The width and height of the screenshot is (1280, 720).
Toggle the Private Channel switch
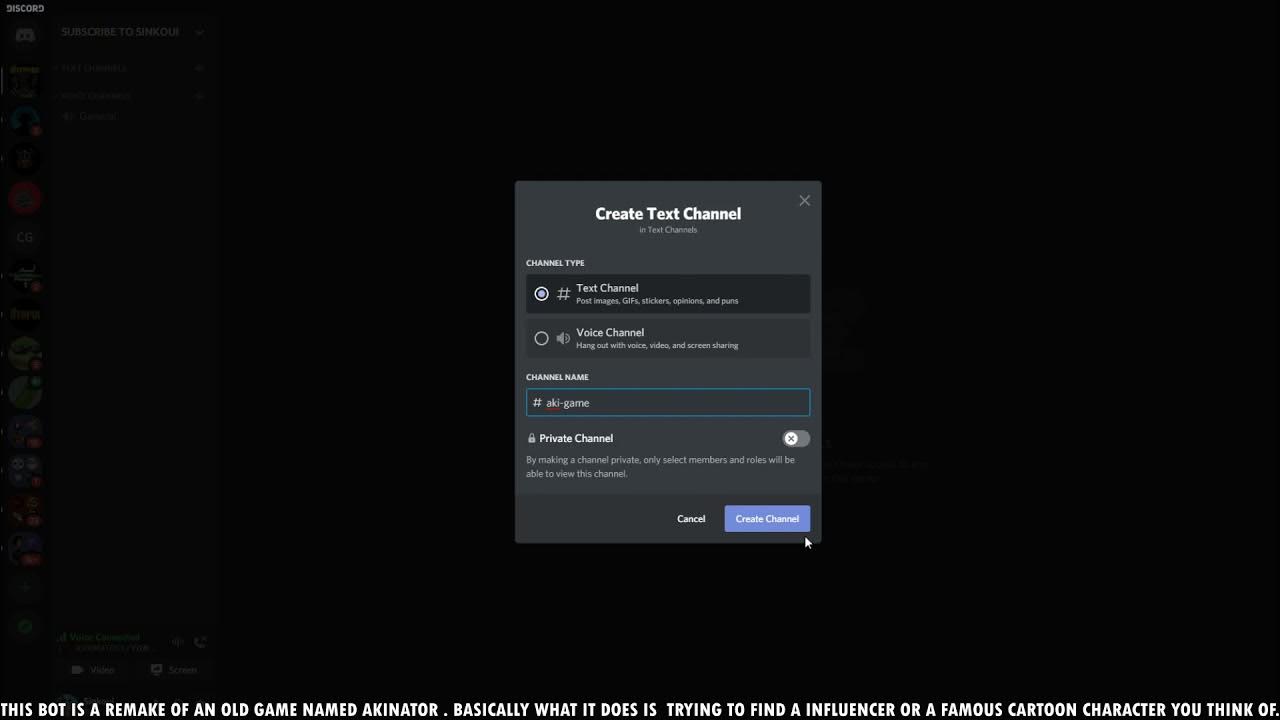[x=796, y=438]
